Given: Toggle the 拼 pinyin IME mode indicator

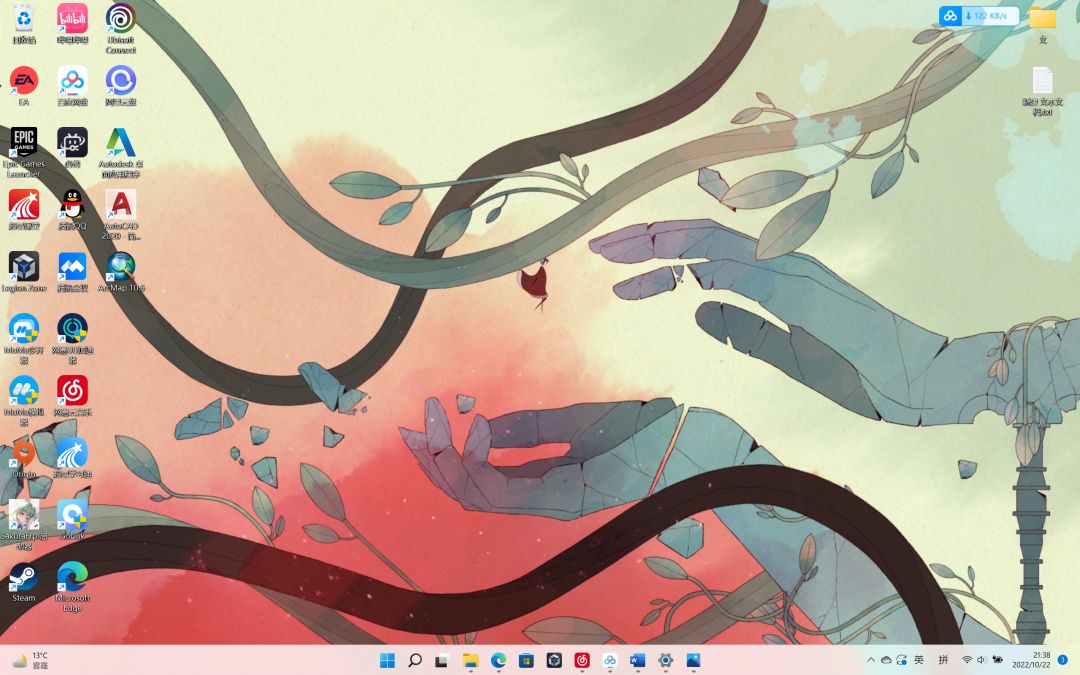Looking at the screenshot, I should 943,660.
